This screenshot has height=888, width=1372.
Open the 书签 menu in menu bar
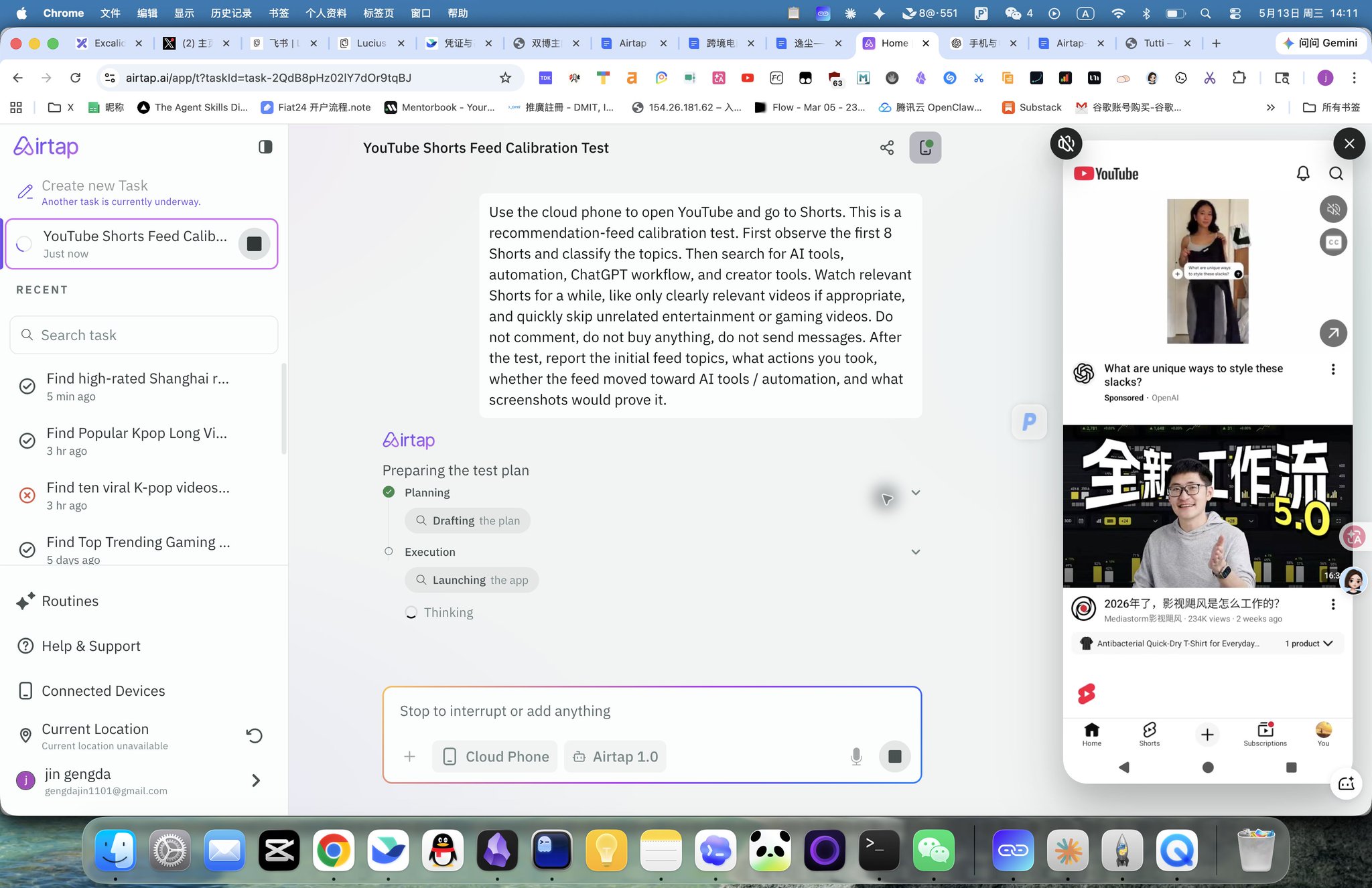279,13
